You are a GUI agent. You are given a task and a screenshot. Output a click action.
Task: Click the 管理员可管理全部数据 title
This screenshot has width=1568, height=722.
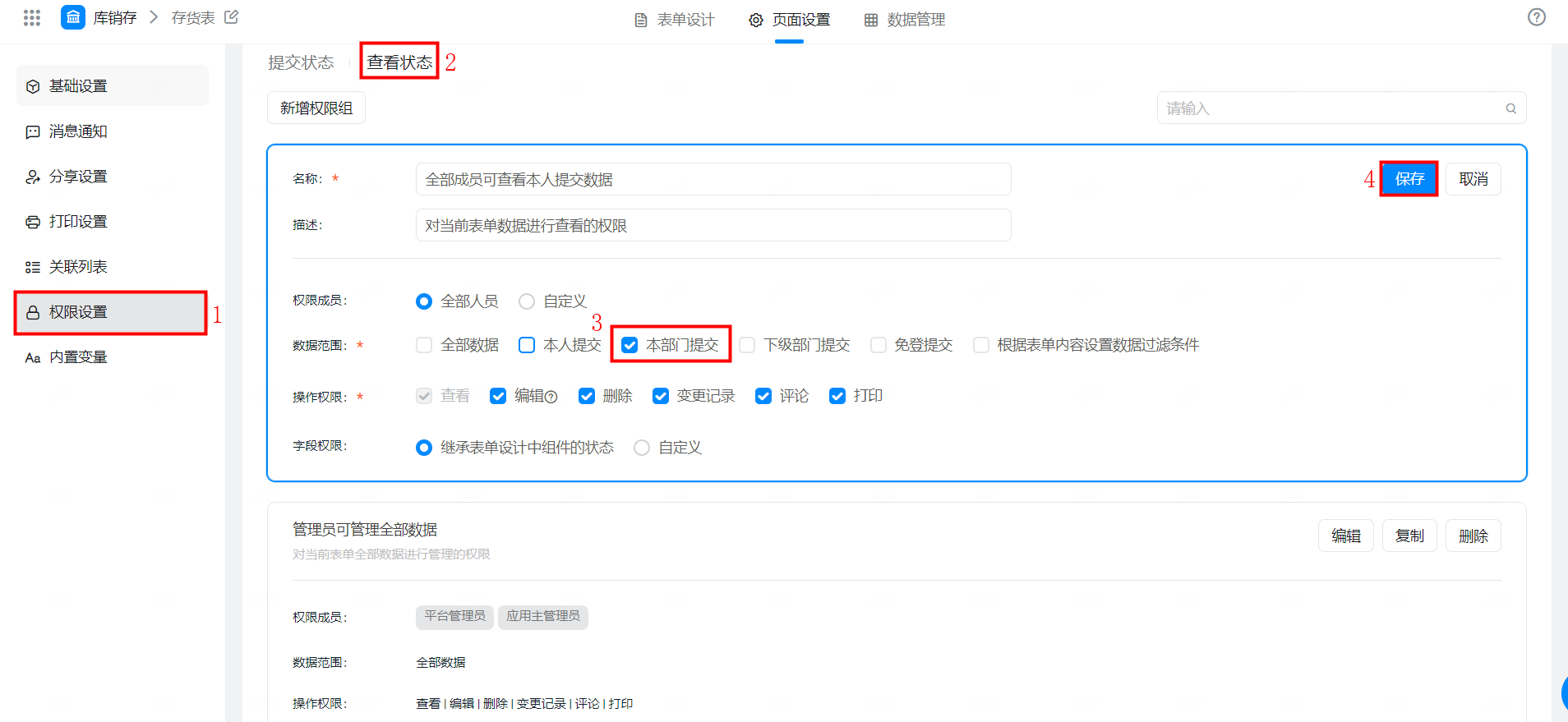pos(365,530)
